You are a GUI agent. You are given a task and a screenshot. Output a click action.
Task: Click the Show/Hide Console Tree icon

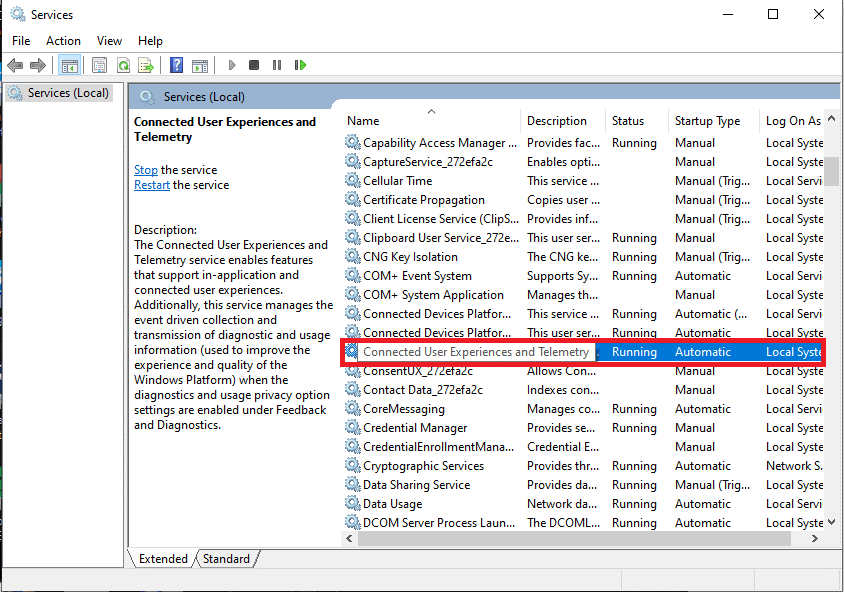(x=69, y=65)
